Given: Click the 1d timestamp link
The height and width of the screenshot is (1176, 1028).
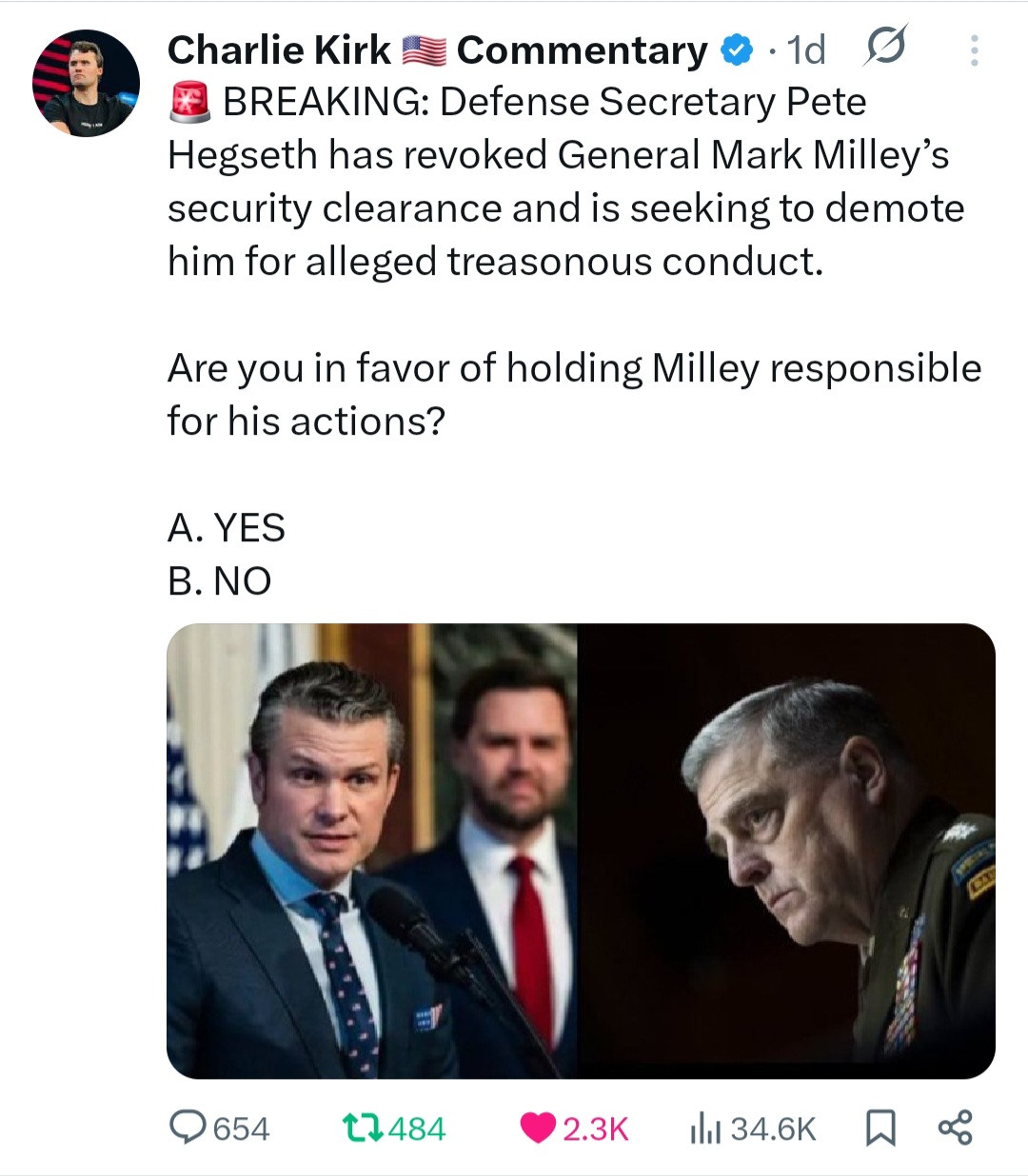Looking at the screenshot, I should pyautogui.click(x=806, y=50).
